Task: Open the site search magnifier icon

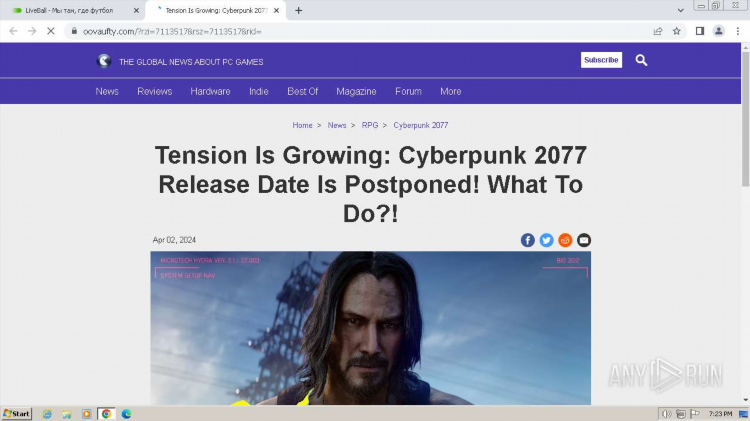Action: [x=641, y=60]
